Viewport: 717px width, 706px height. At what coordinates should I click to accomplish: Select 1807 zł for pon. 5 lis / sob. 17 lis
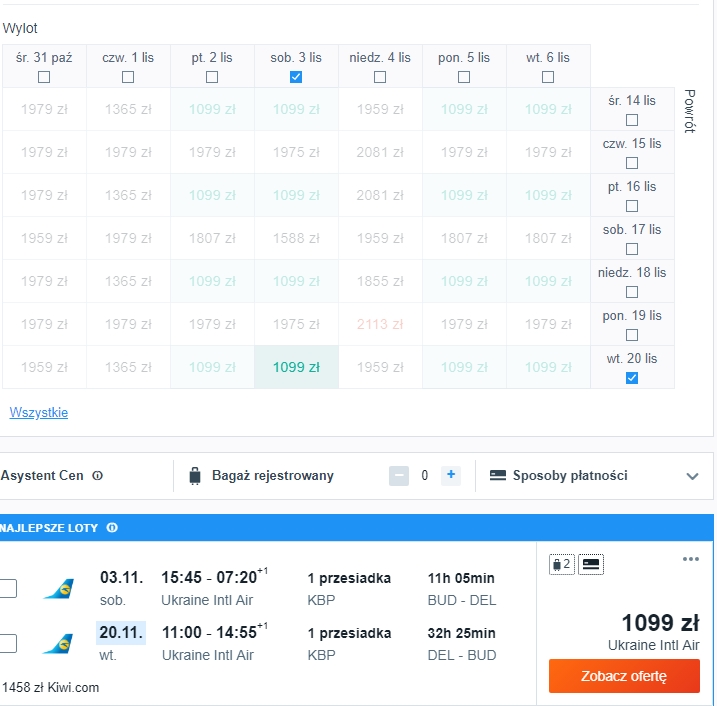tap(464, 238)
